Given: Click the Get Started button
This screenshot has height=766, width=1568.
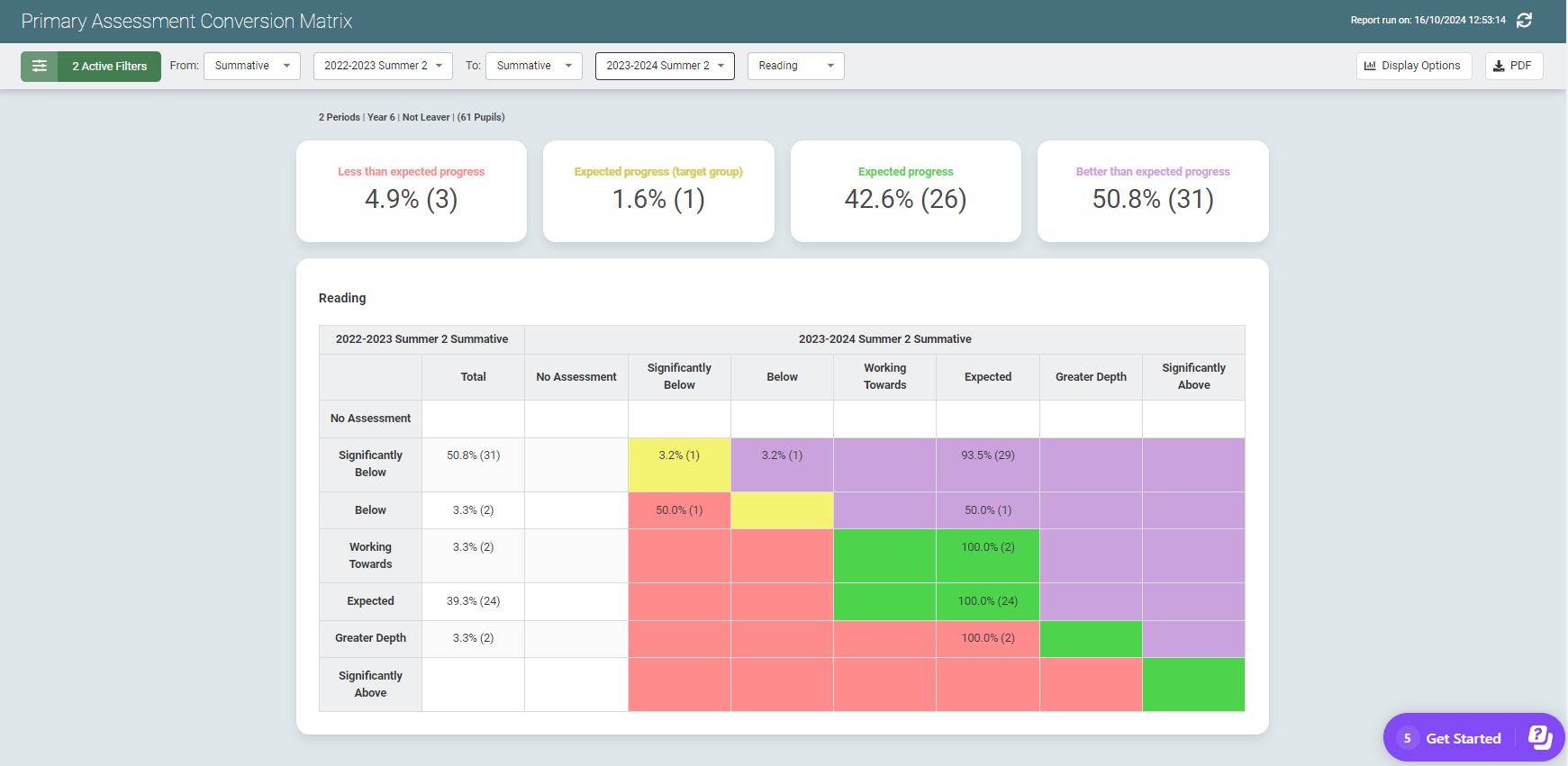Looking at the screenshot, I should [x=1463, y=738].
